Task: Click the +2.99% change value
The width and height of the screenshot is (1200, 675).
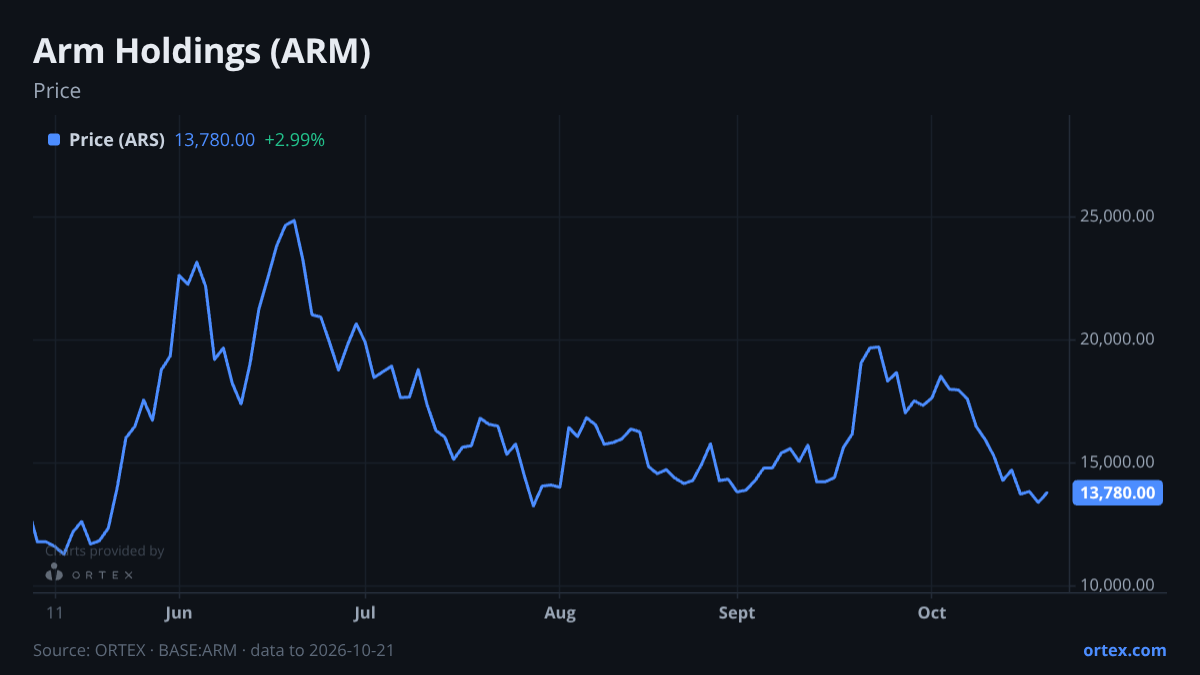Action: pyautogui.click(x=294, y=140)
